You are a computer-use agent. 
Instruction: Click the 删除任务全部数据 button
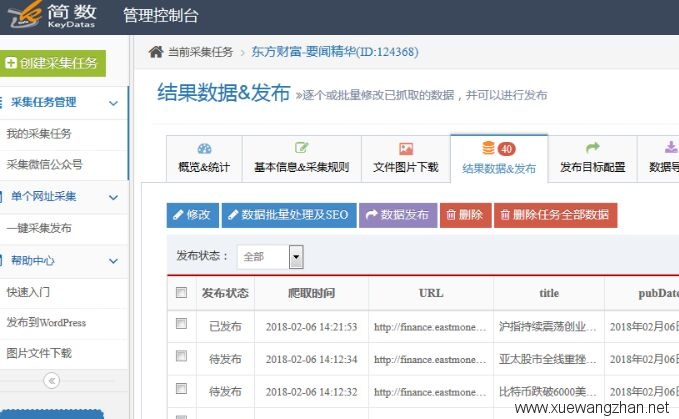556,215
